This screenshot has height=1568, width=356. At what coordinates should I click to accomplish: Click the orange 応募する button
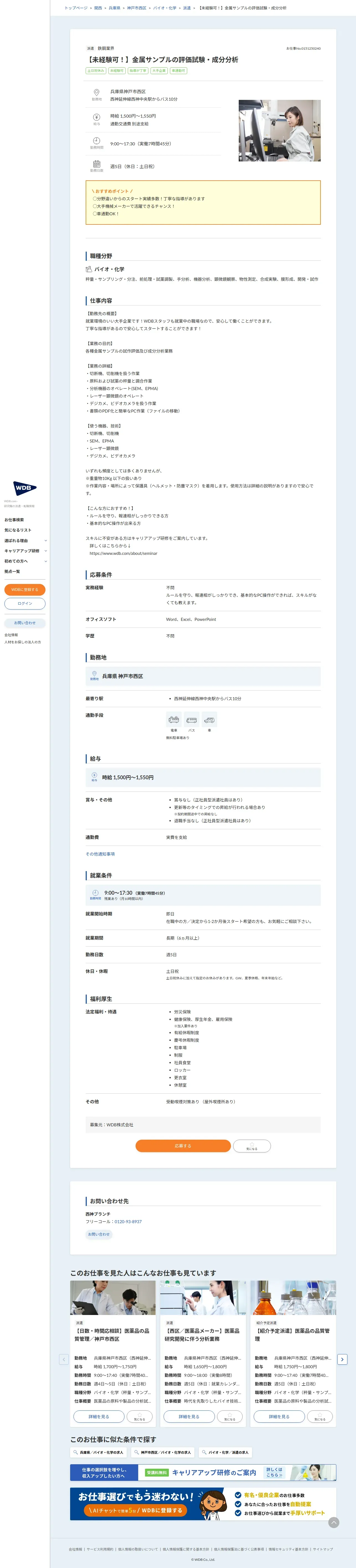point(183,1146)
